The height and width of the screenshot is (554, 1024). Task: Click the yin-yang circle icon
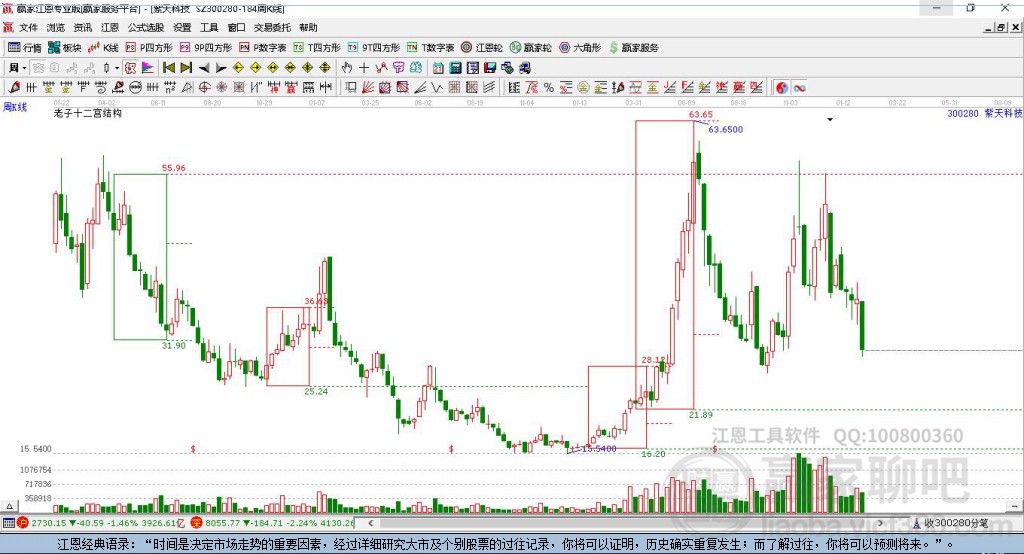(x=782, y=88)
